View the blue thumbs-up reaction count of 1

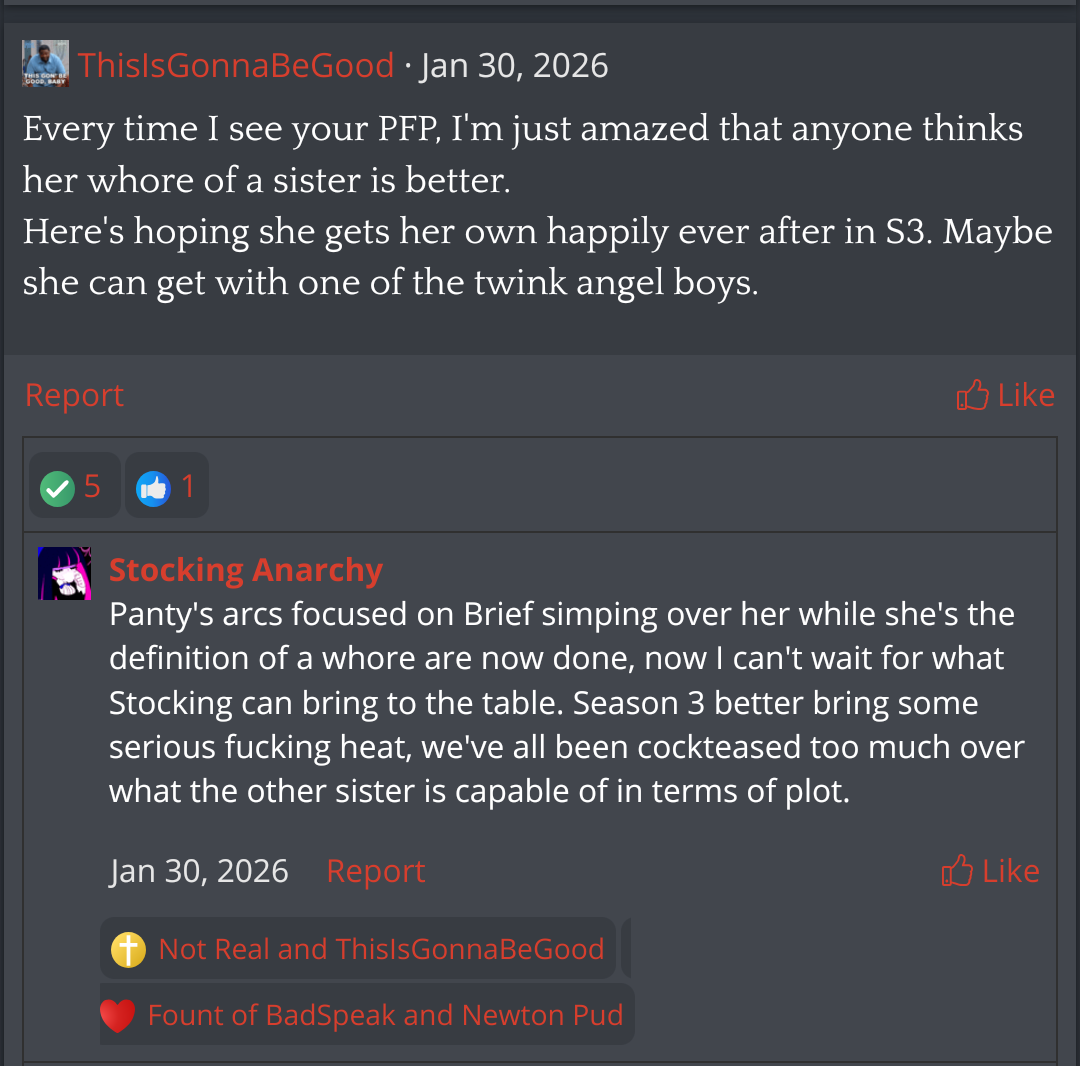188,486
